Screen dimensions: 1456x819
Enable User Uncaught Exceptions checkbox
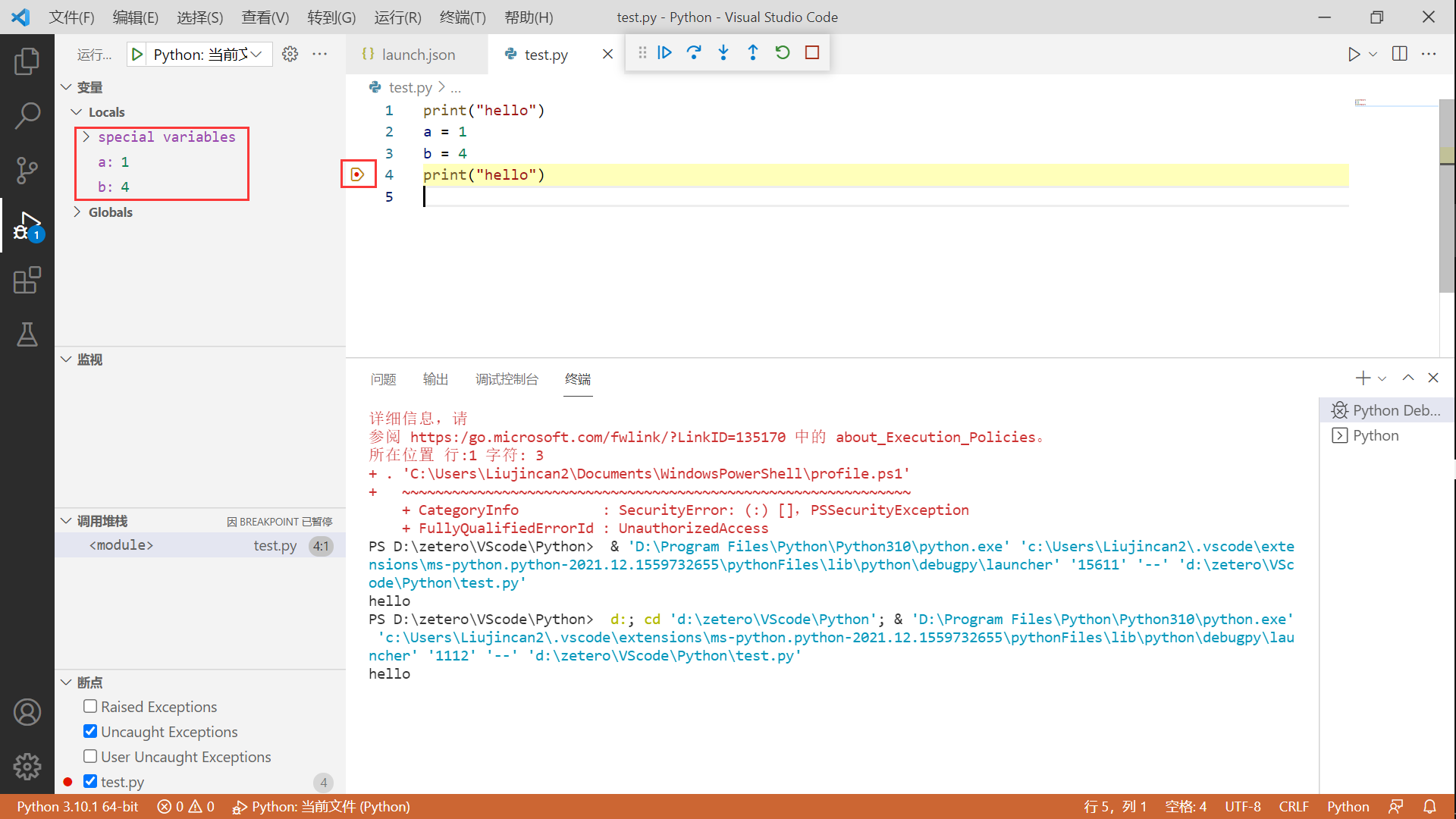click(90, 756)
